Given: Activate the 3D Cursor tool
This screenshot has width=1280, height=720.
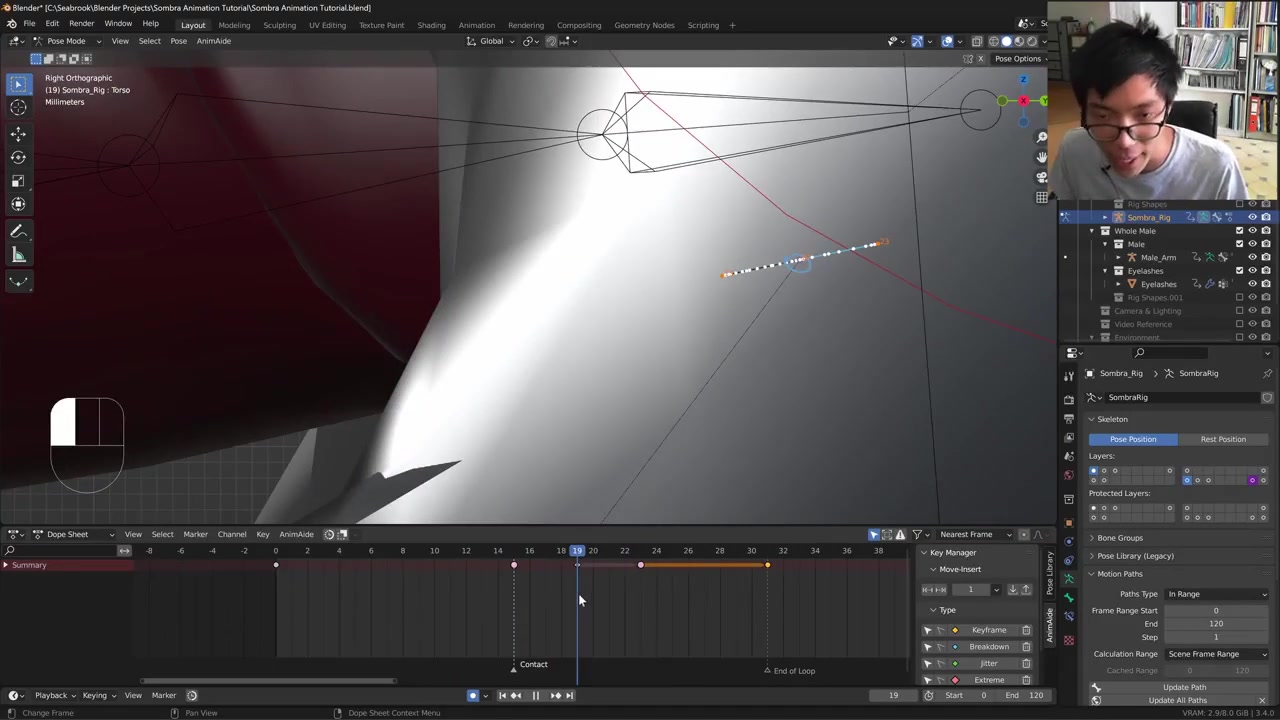Looking at the screenshot, I should 18,107.
